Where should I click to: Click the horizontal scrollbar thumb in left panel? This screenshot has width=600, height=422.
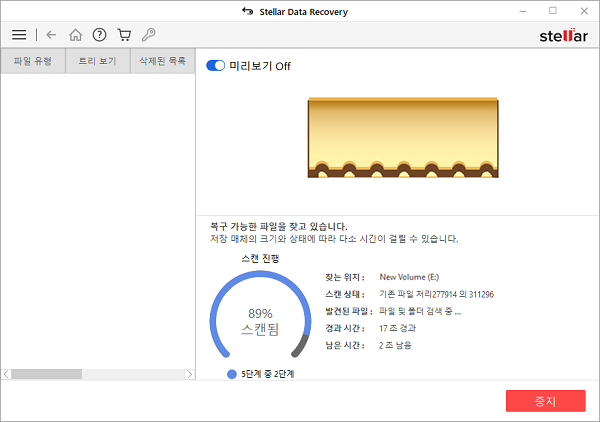[x=46, y=374]
